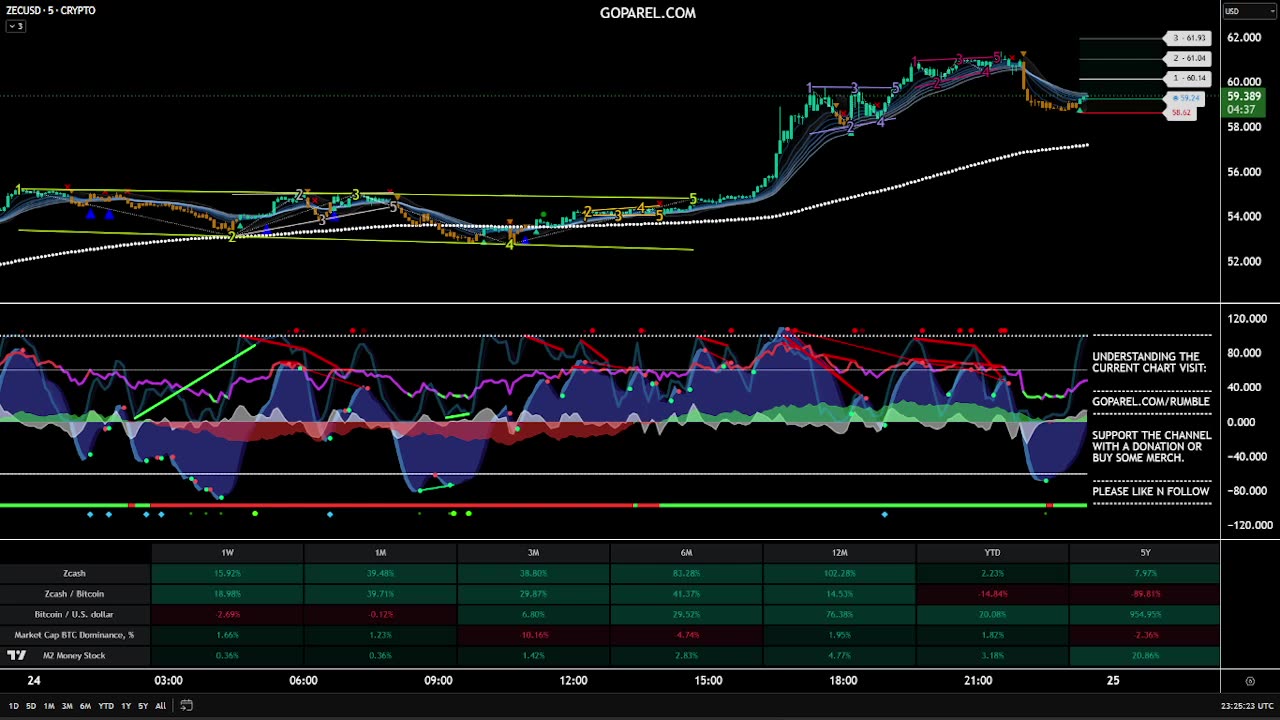The height and width of the screenshot is (720, 1280).
Task: Click the 18:00 time axis label
Action: pos(843,681)
